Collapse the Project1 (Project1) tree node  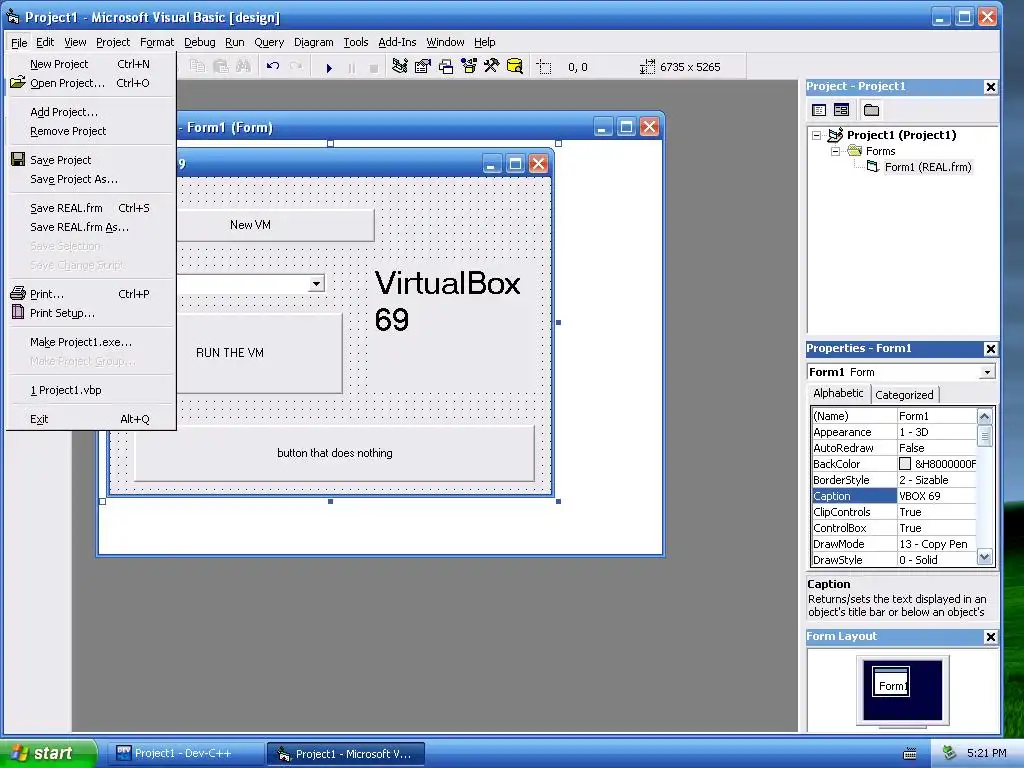tap(816, 135)
